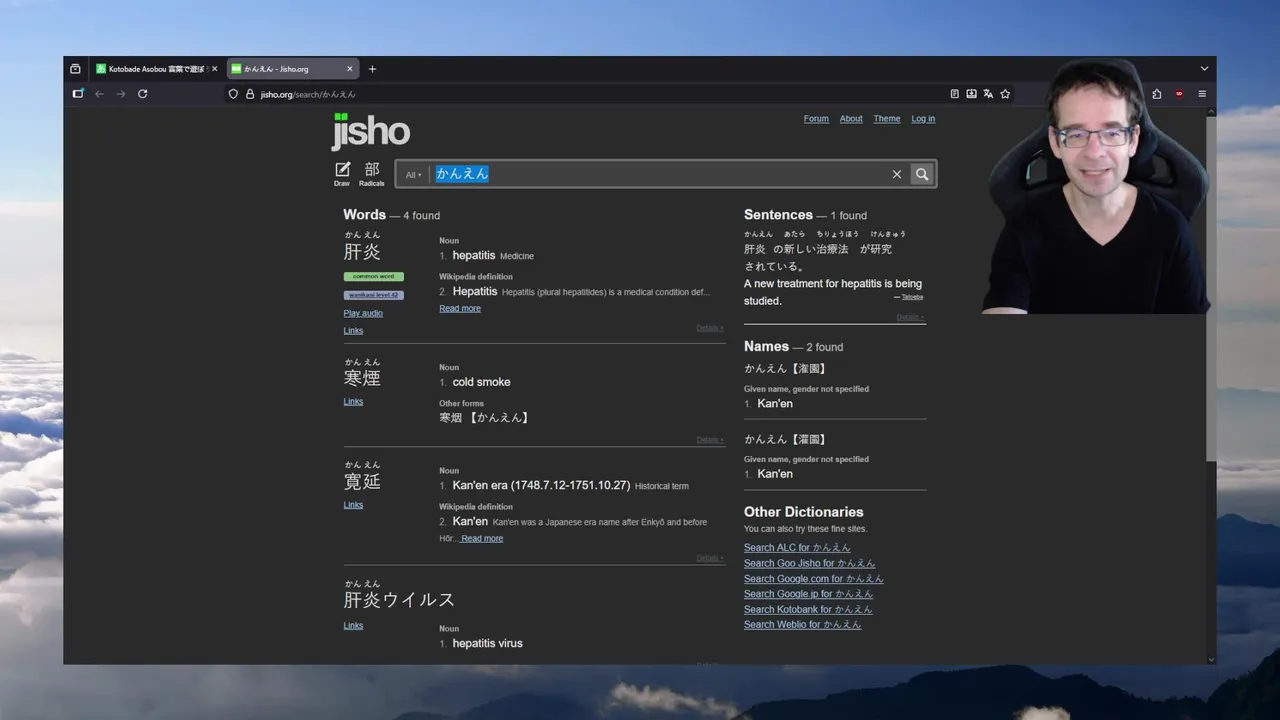Click the Log in link
The image size is (1280, 720).
(x=923, y=119)
